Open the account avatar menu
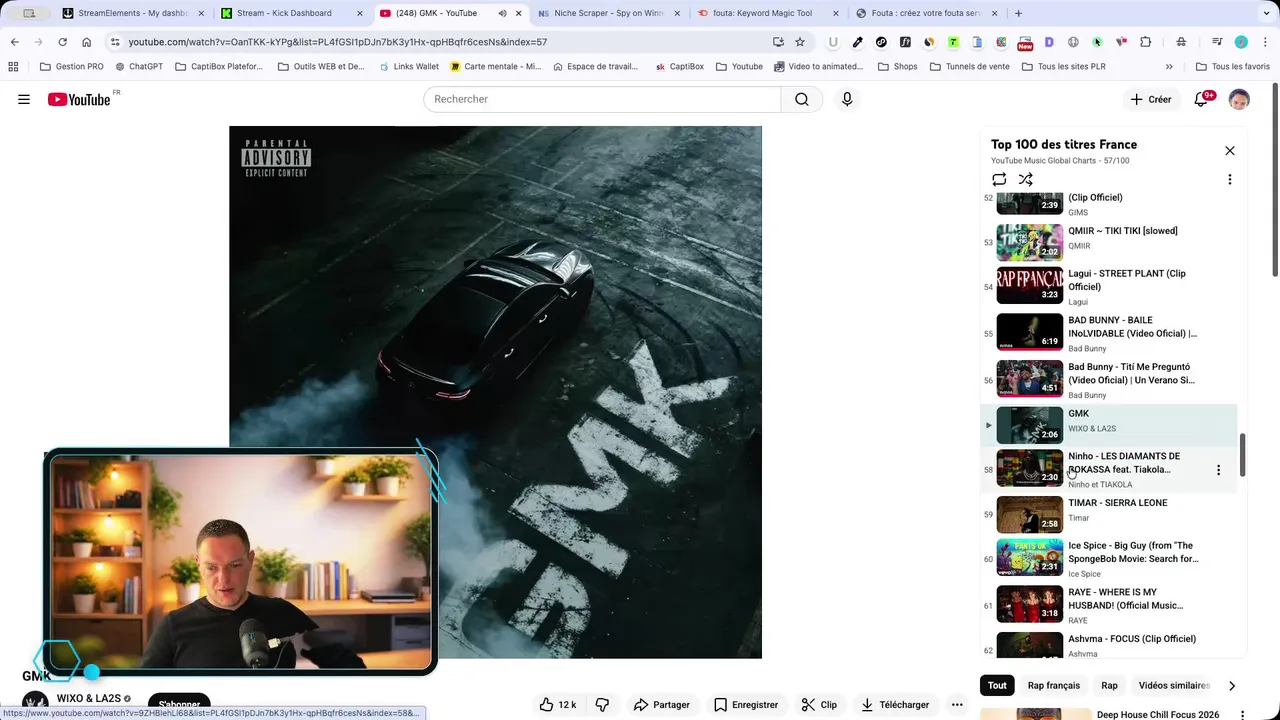The height and width of the screenshot is (720, 1280). 1239,99
